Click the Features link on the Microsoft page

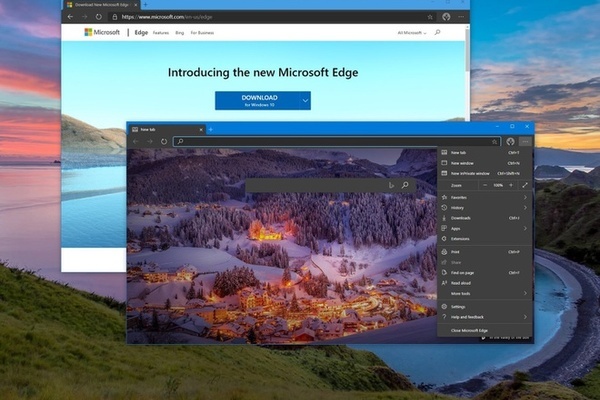(x=161, y=33)
